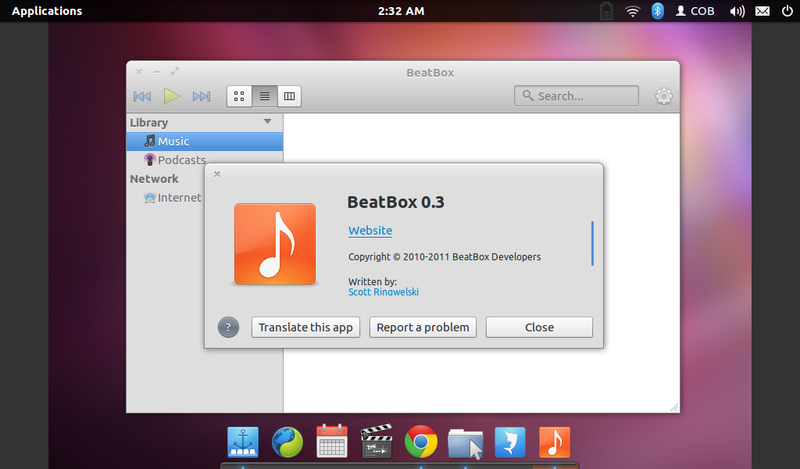The height and width of the screenshot is (469, 800).
Task: Select Music in the library sidebar
Action: pyautogui.click(x=205, y=141)
